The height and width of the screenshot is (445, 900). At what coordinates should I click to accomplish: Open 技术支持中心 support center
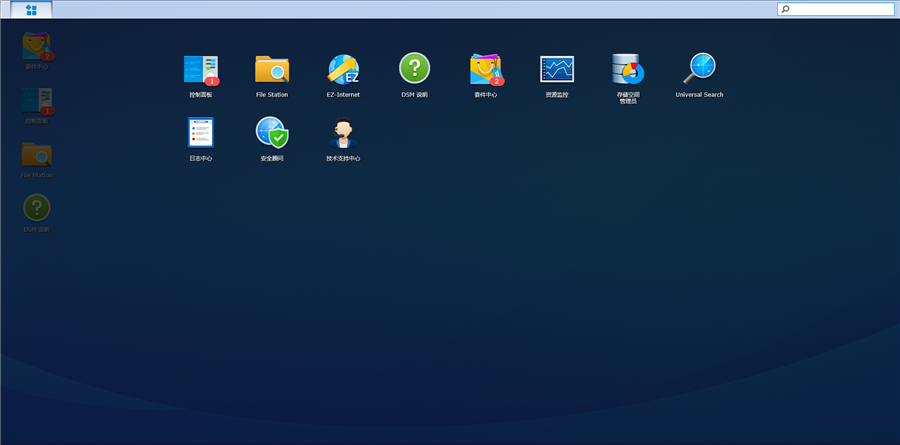[343, 132]
